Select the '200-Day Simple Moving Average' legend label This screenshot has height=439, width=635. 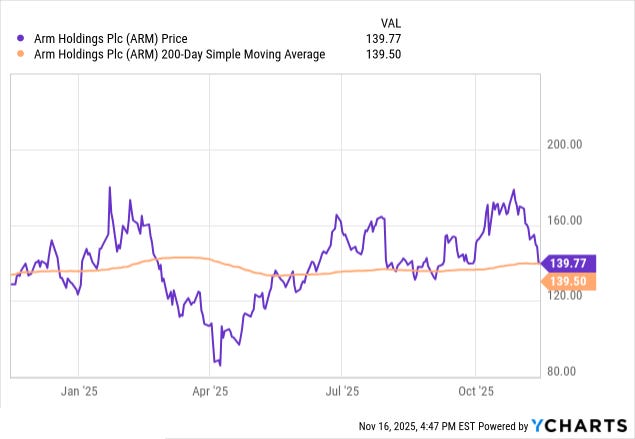tap(179, 54)
